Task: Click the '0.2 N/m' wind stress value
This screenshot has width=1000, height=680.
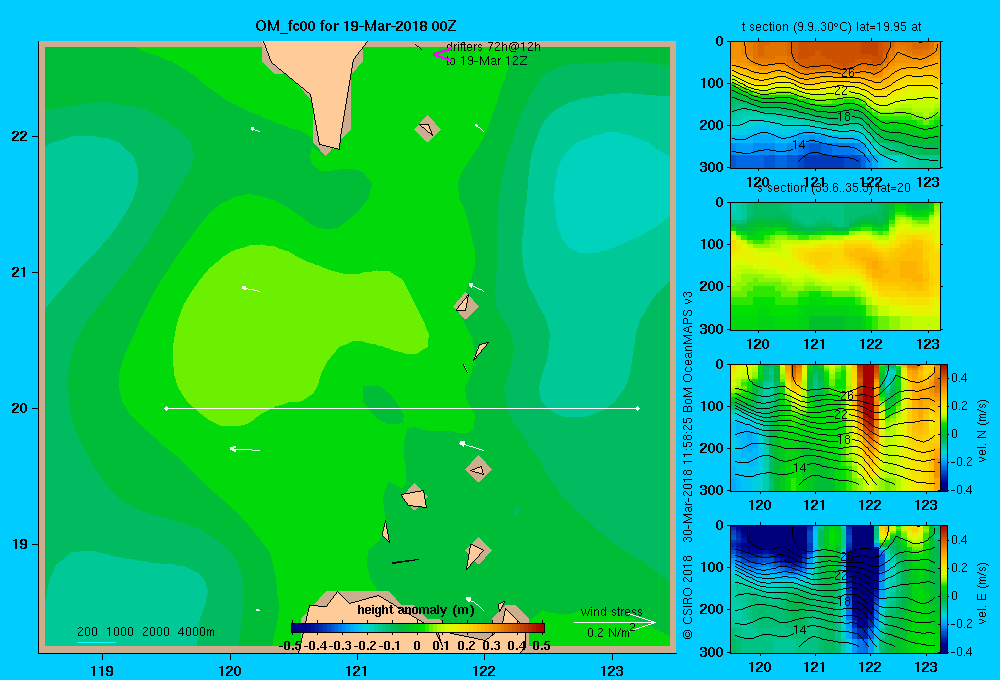Action: pos(610,633)
